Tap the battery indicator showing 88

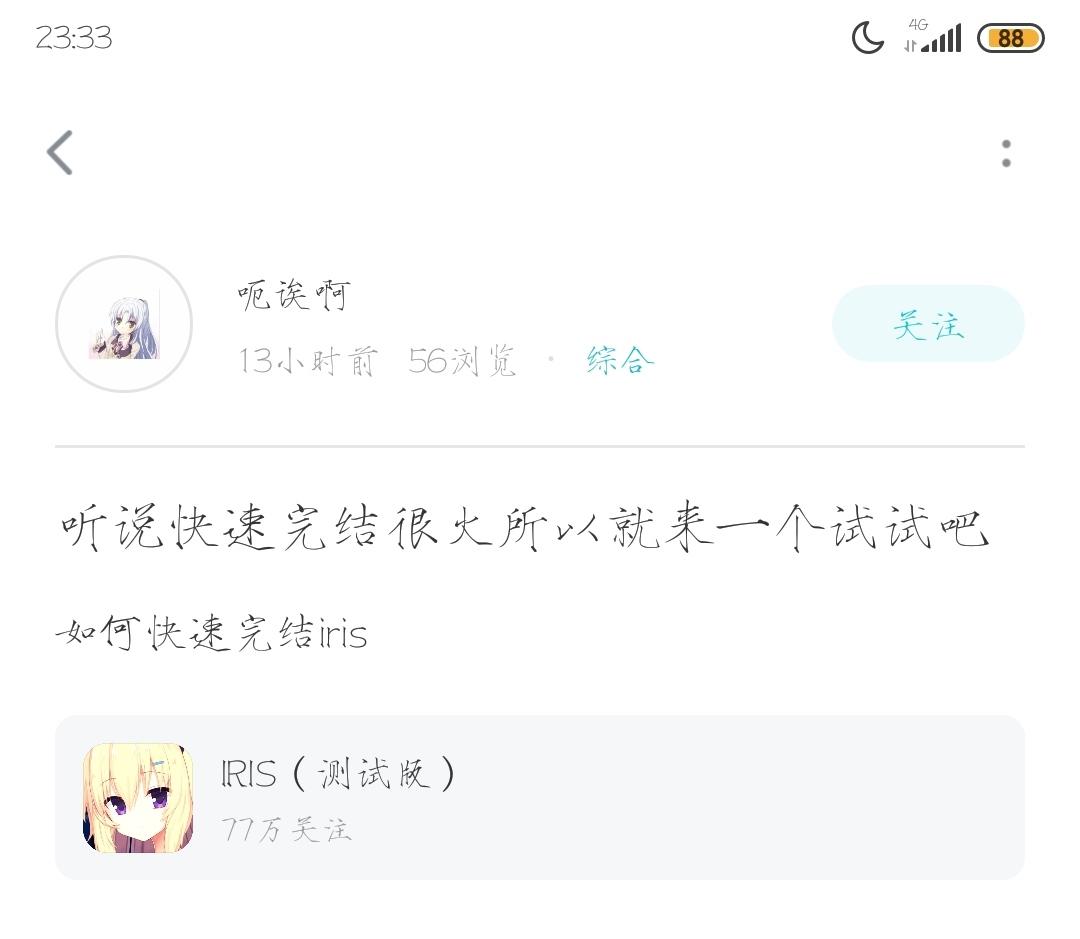[1010, 38]
